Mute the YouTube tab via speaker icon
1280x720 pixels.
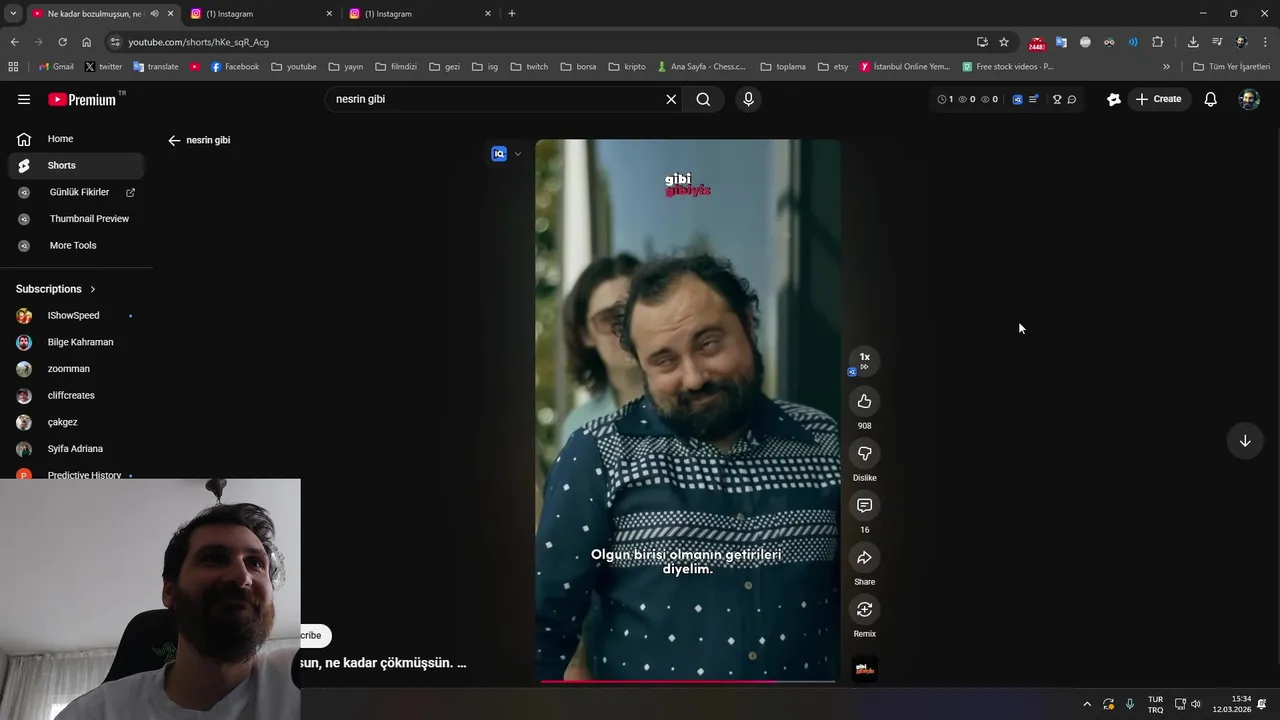154,14
